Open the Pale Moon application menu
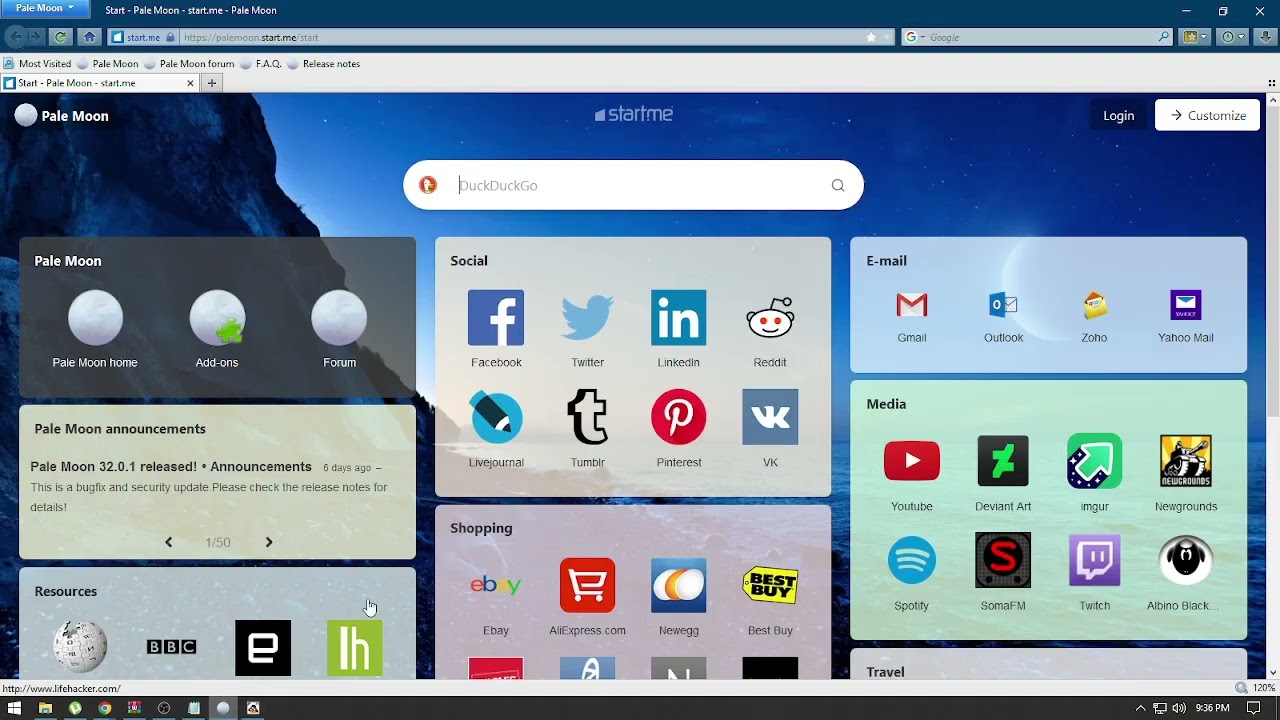The width and height of the screenshot is (1280, 720). (x=44, y=8)
